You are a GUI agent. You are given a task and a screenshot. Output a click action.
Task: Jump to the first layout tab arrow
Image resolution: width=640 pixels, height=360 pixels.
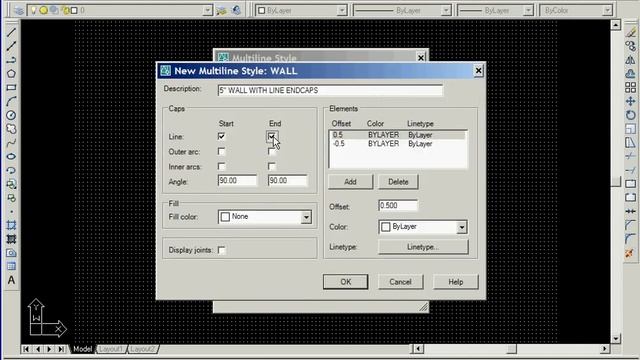coord(26,349)
